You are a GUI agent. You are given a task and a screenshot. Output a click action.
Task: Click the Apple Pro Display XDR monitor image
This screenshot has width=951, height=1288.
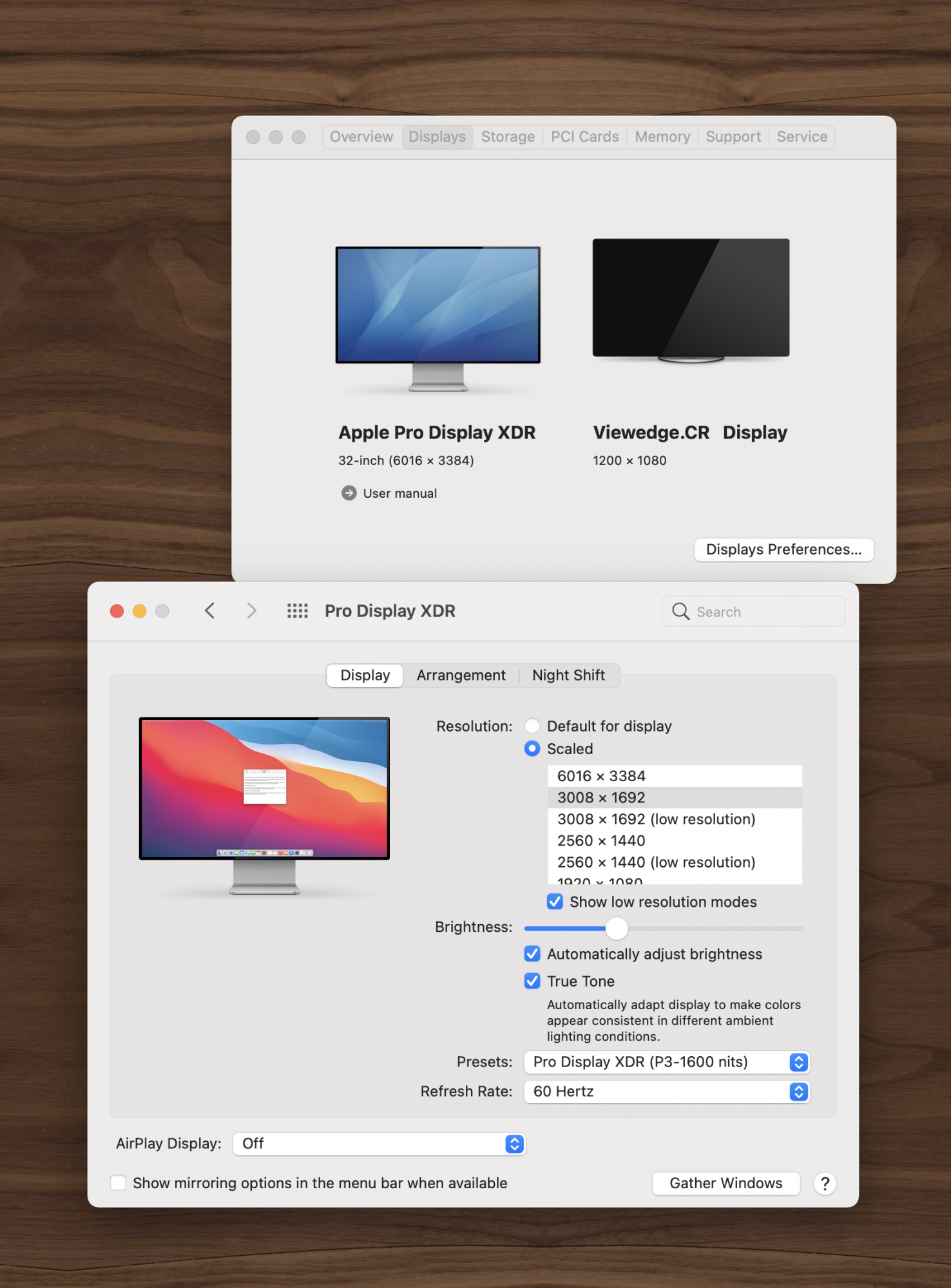click(x=437, y=319)
